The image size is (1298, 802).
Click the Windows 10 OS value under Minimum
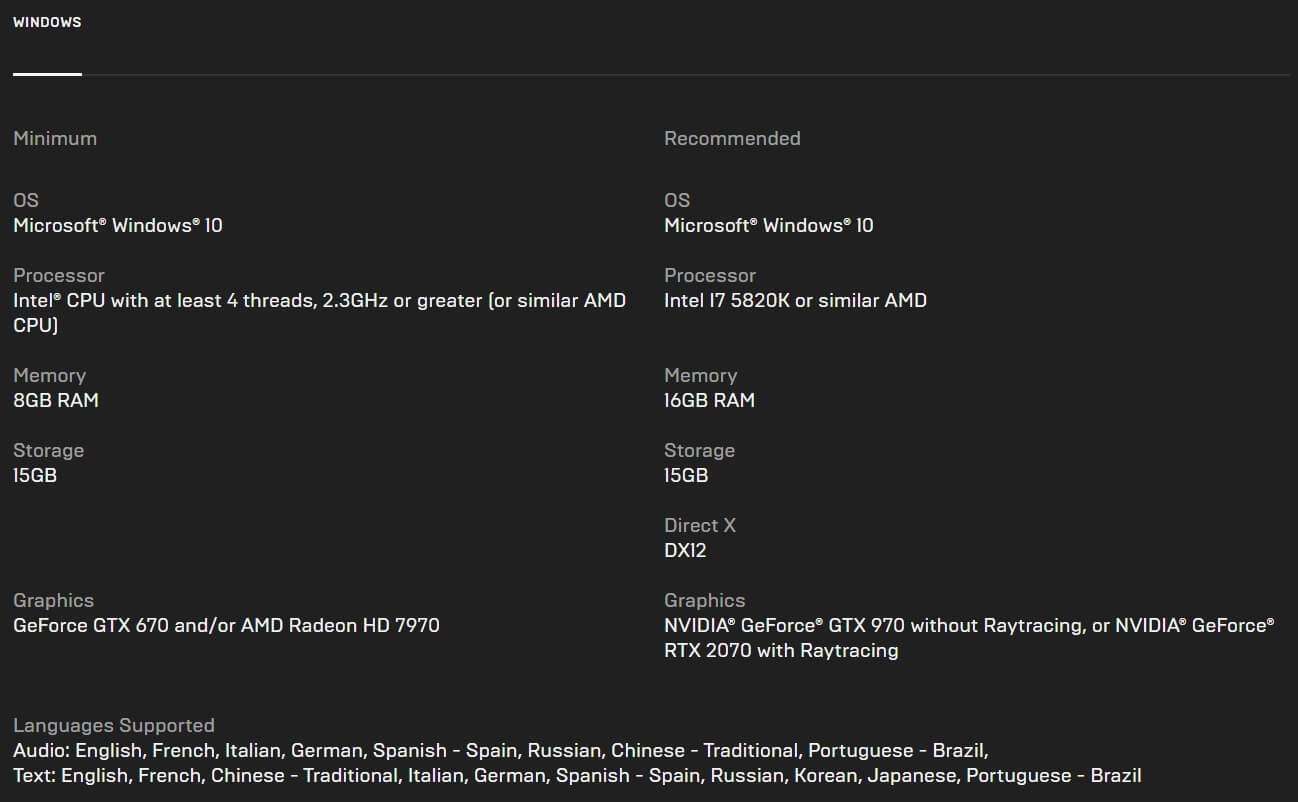click(118, 225)
